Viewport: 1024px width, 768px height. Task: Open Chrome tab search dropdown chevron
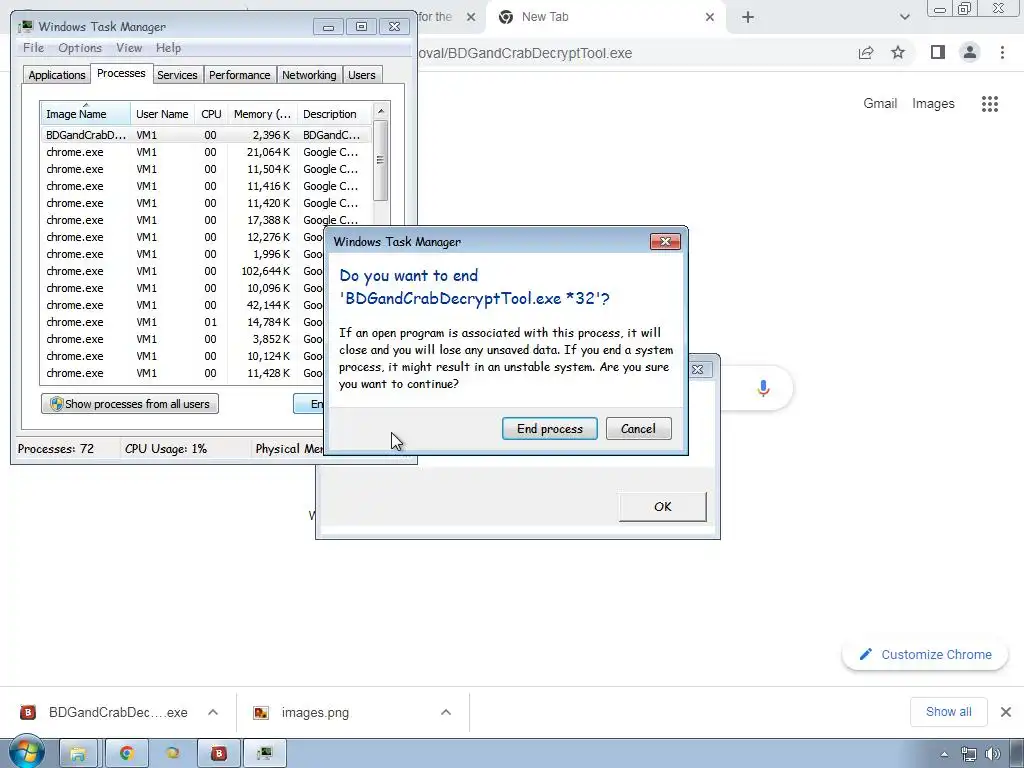[904, 17]
